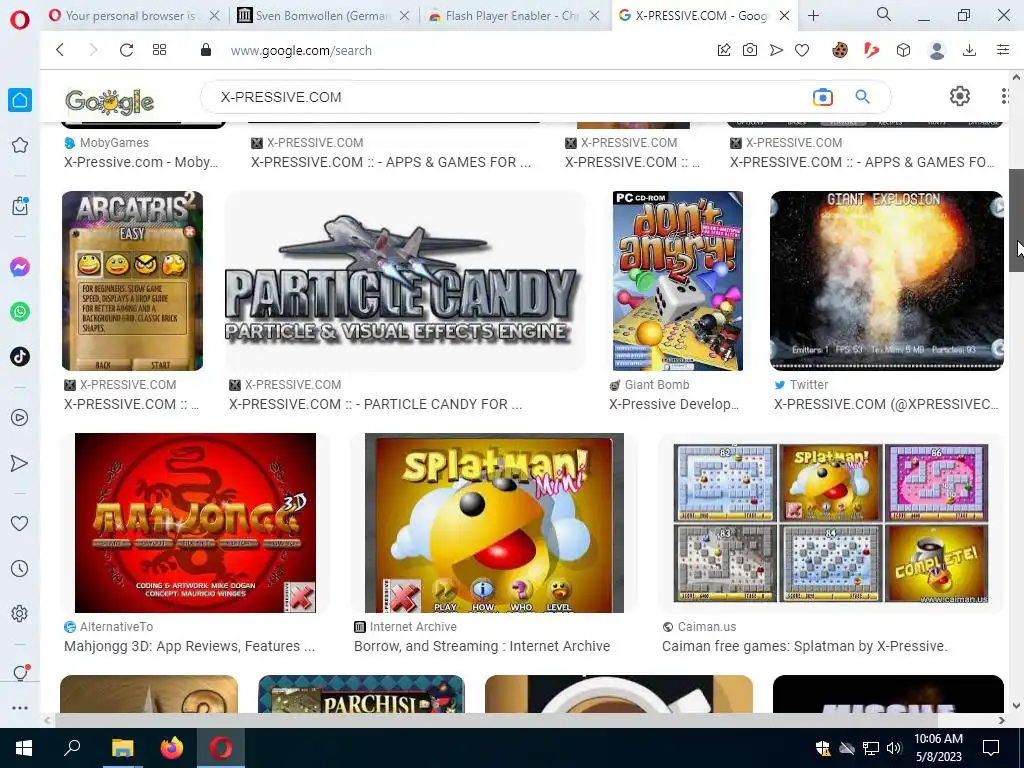This screenshot has width=1024, height=768.
Task: Open AlternativeTo Mahjongg 3D App Reviews link
Action: [x=189, y=646]
